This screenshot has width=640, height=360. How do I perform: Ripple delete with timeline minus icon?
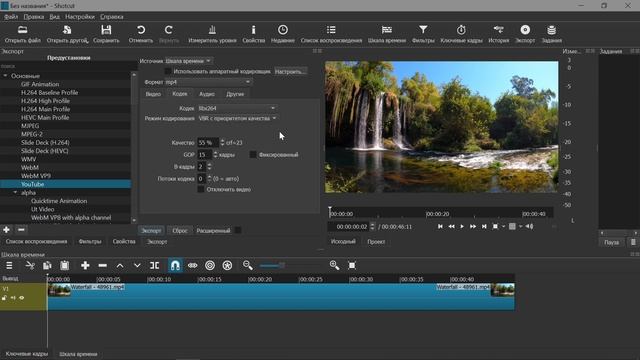tap(102, 266)
